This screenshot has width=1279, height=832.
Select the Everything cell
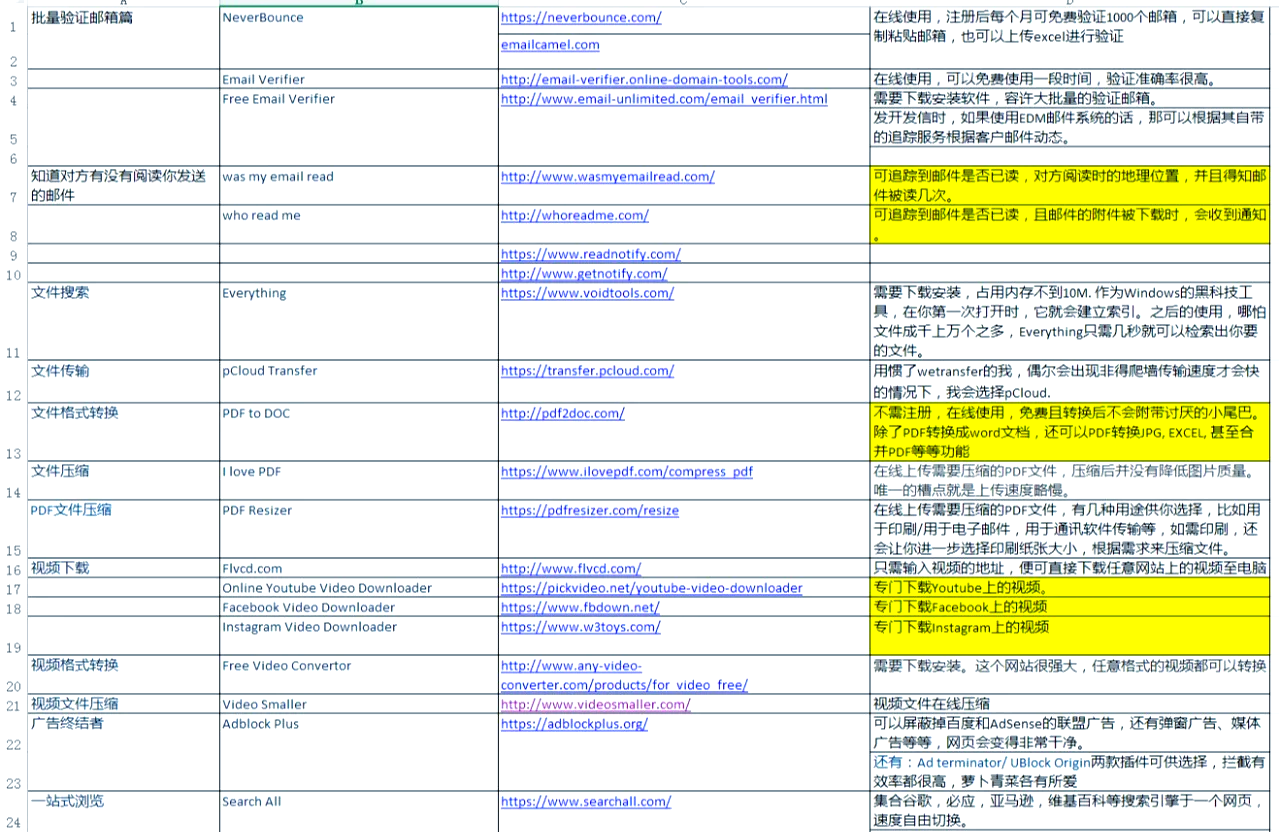(359, 322)
